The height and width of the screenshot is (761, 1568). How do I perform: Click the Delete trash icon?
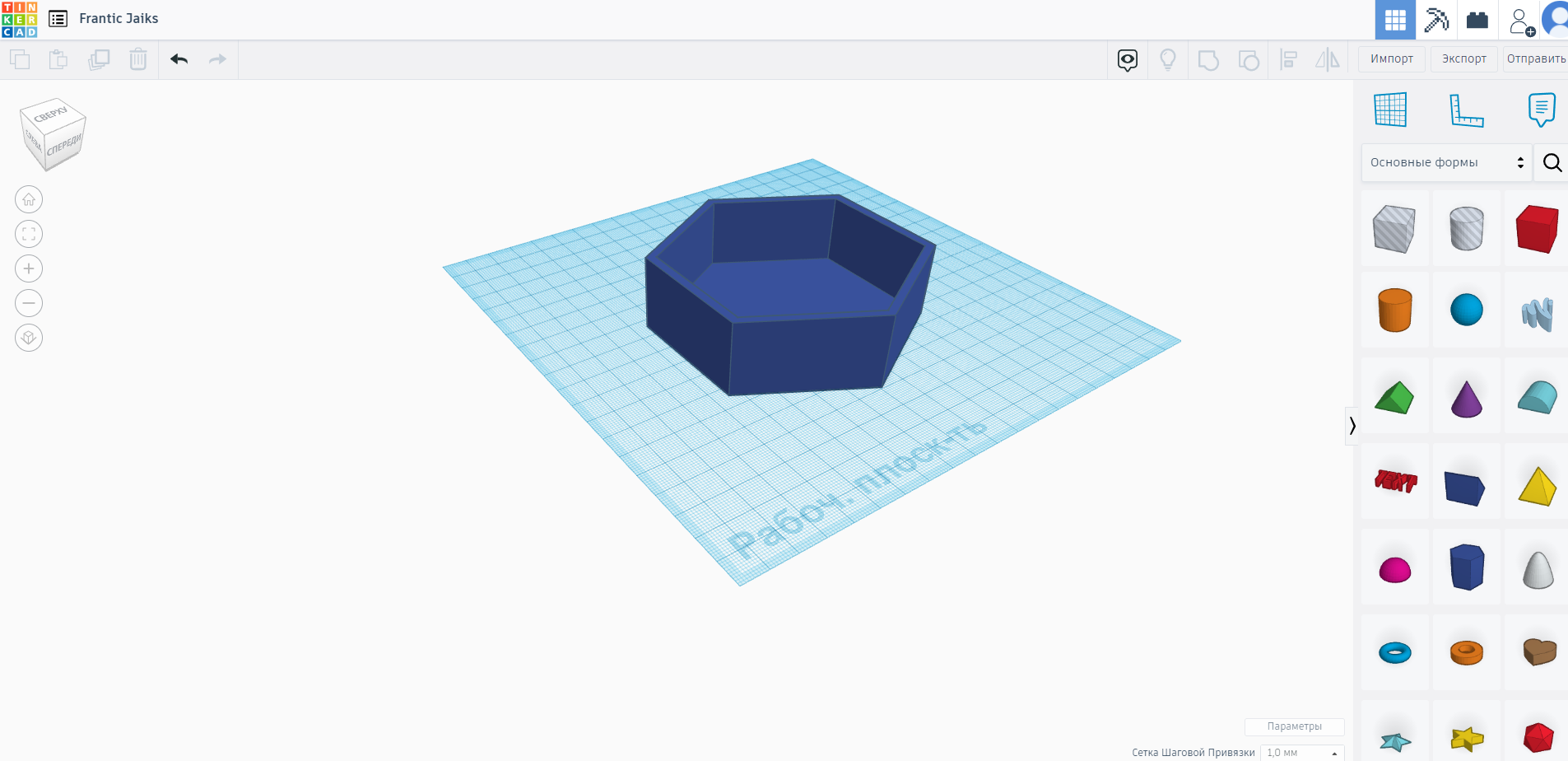[x=138, y=59]
